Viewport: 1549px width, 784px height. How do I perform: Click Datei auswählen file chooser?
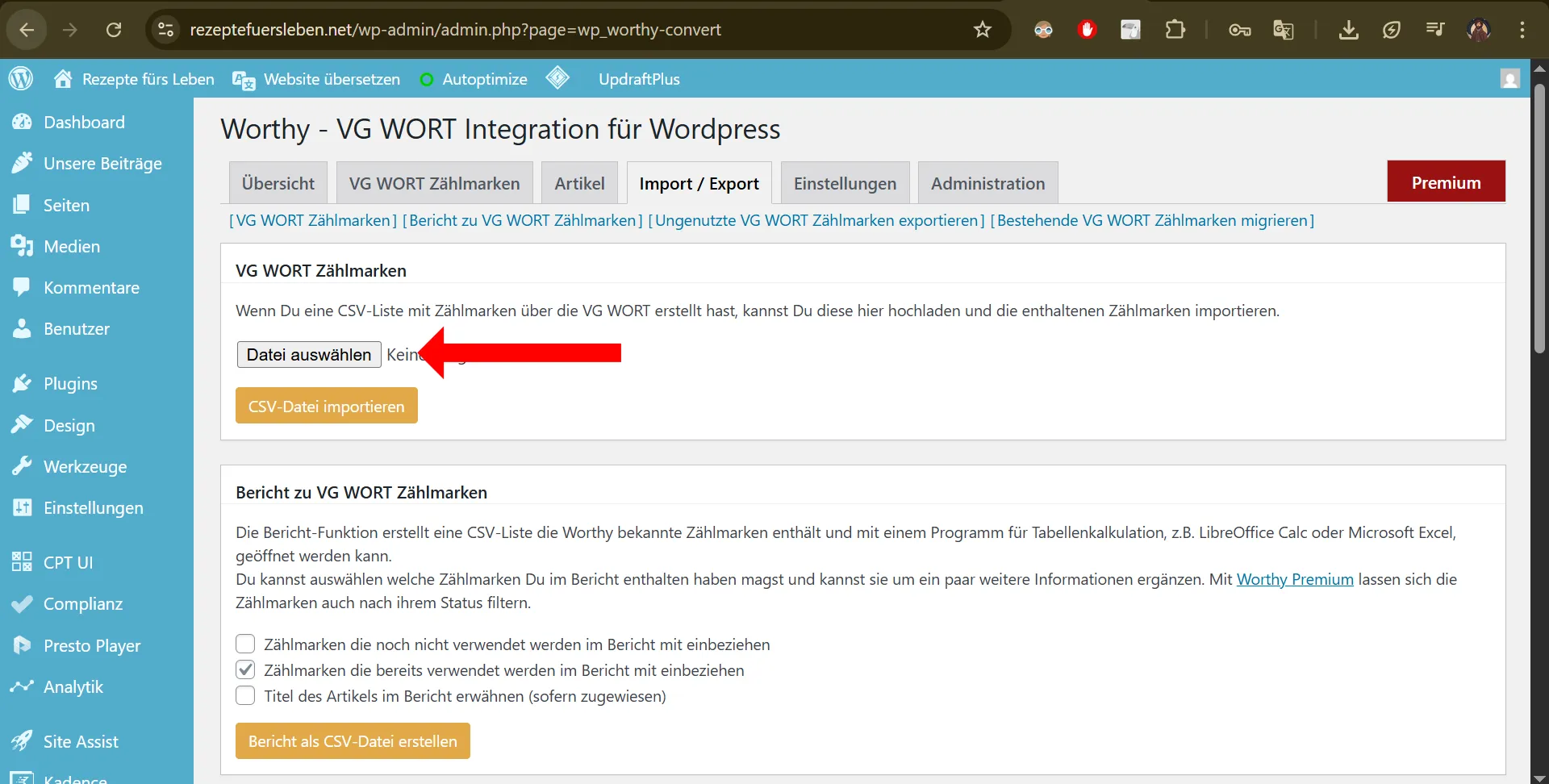(x=309, y=355)
